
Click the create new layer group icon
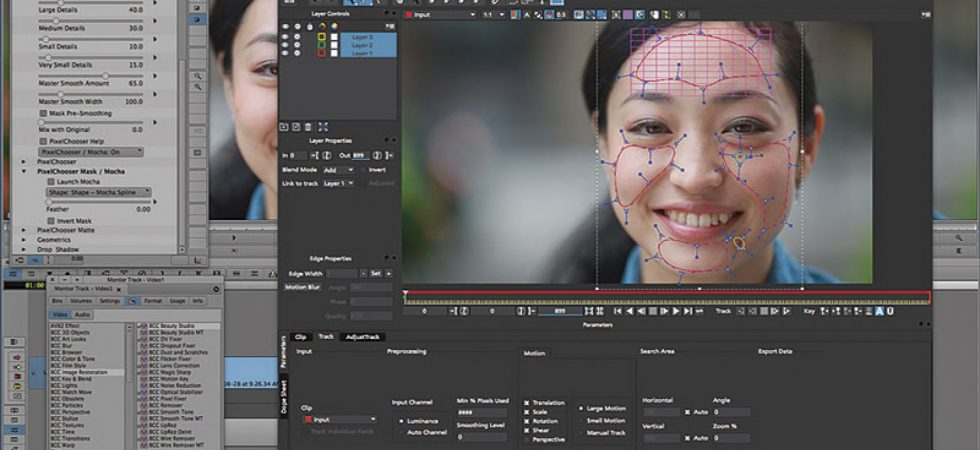[x=296, y=127]
